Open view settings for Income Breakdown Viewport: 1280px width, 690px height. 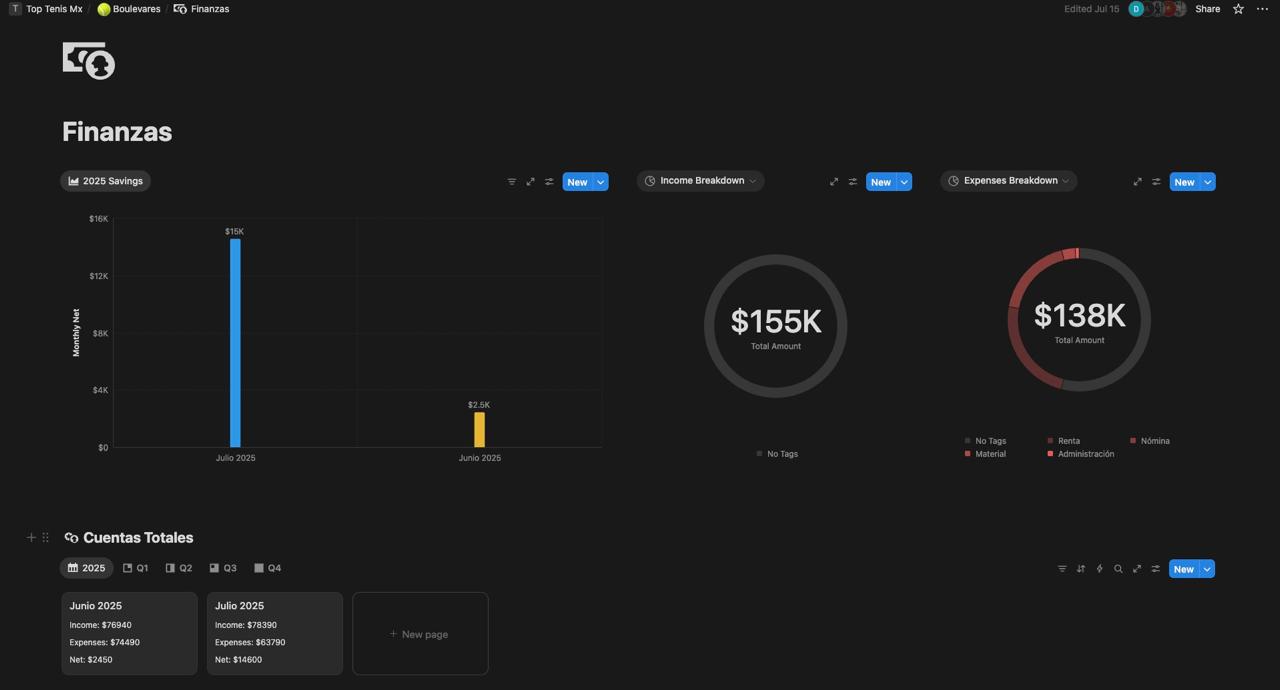(853, 182)
